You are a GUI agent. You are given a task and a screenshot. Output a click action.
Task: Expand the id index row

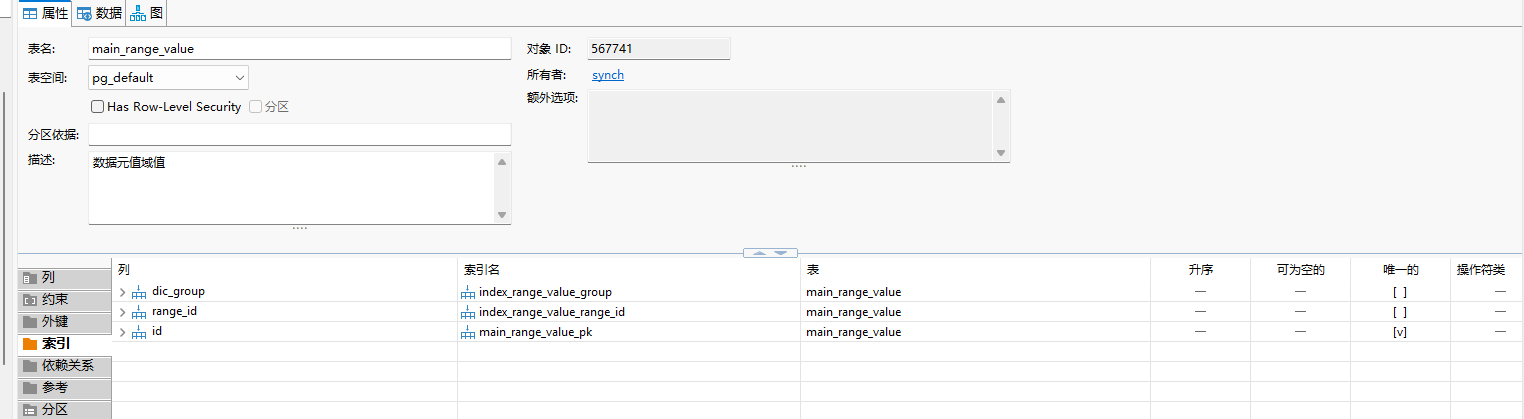click(123, 332)
